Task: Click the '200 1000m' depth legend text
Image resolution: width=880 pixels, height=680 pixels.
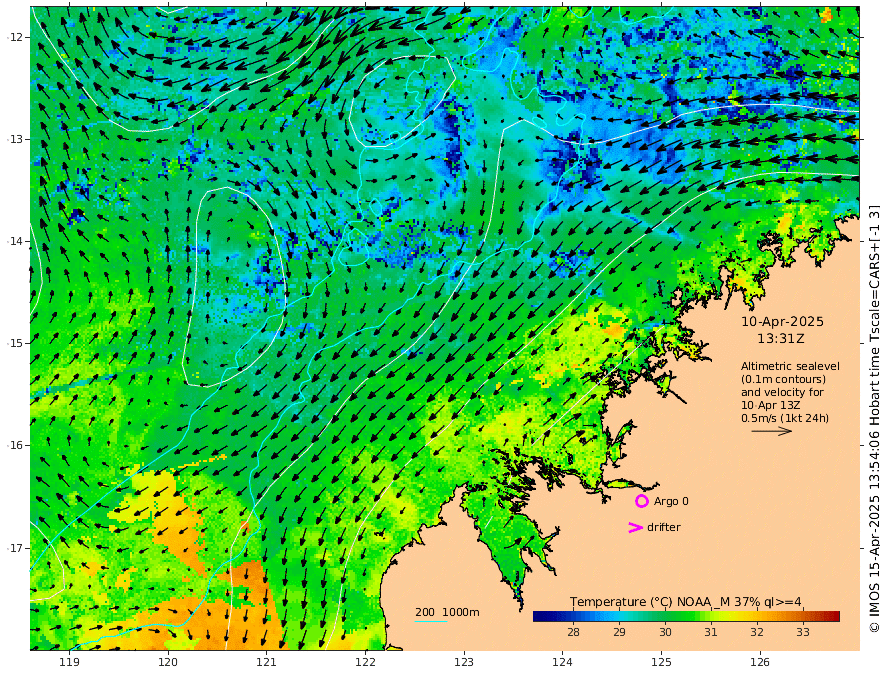Action: coord(447,612)
